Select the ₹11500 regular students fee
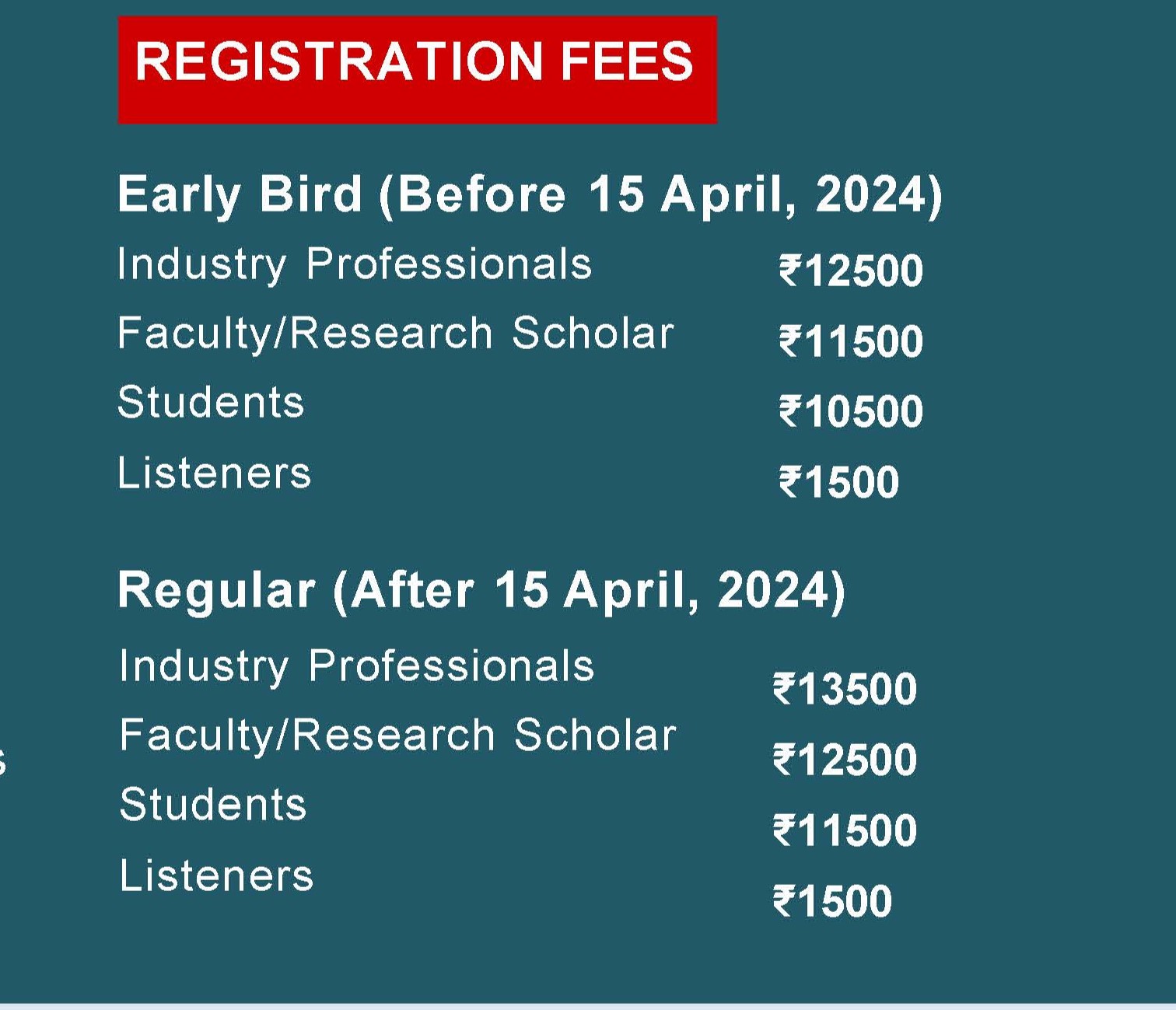The image size is (1176, 1010). point(845,830)
